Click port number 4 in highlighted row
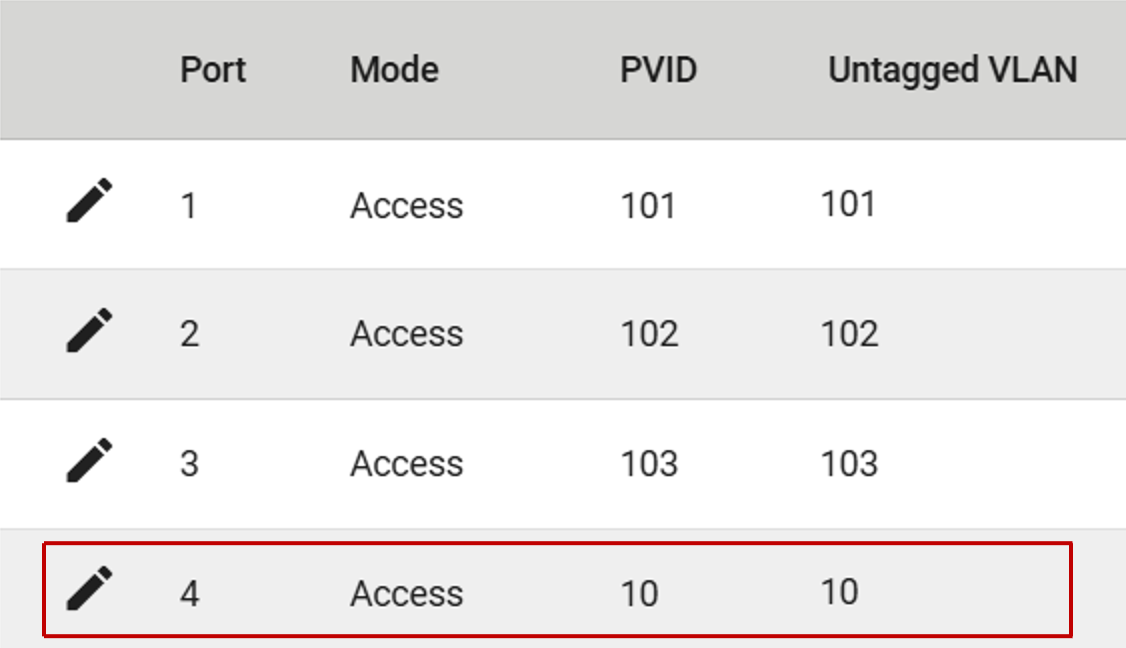 click(x=189, y=594)
